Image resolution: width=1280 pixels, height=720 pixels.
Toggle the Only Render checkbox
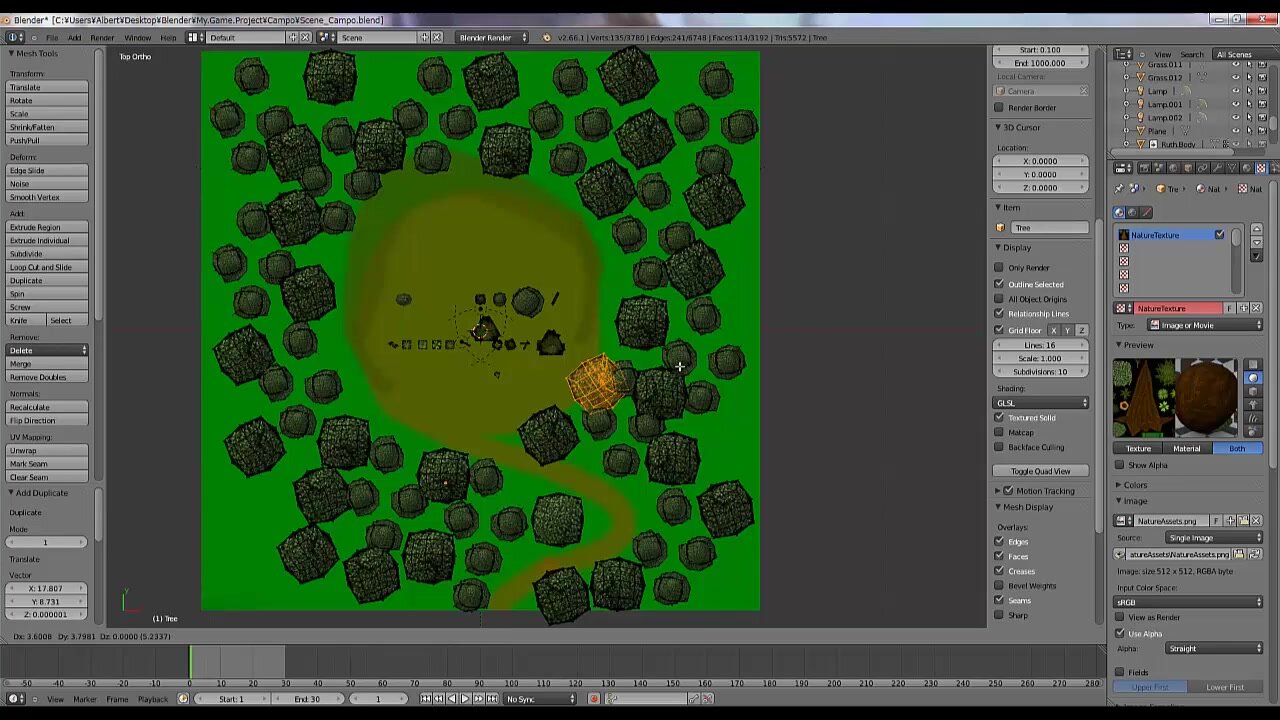999,268
